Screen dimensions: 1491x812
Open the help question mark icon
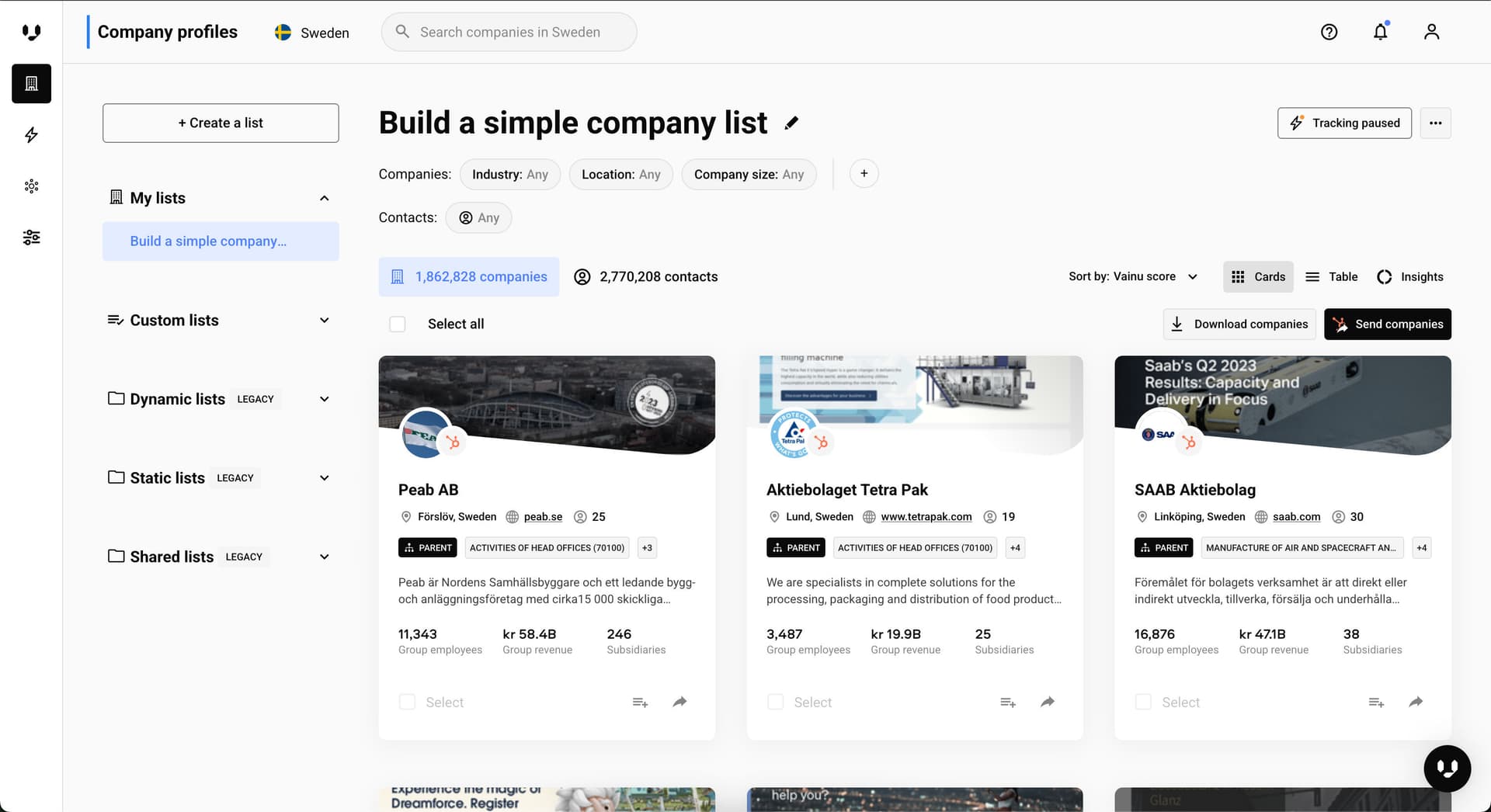pyautogui.click(x=1329, y=32)
